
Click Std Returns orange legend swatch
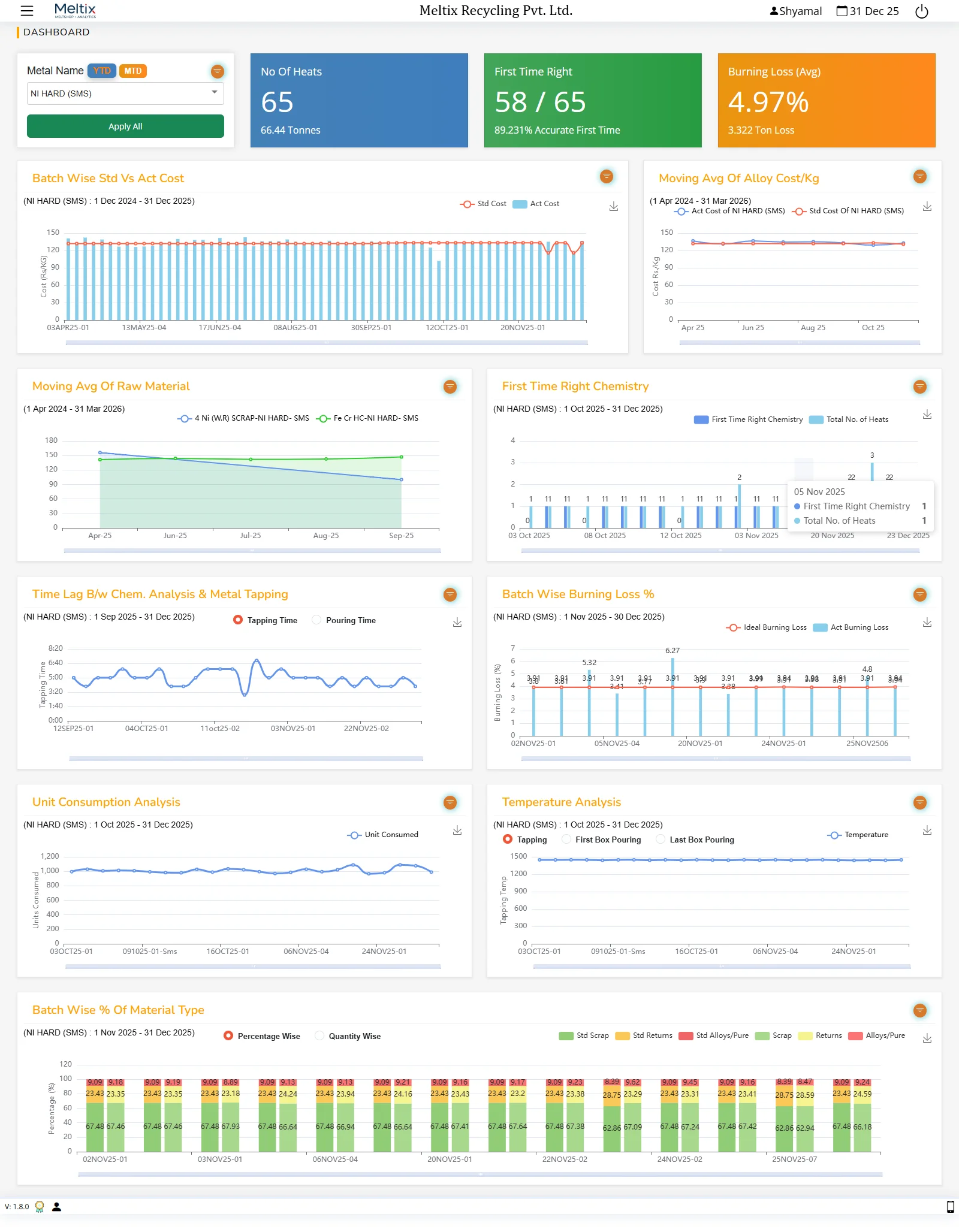623,1036
